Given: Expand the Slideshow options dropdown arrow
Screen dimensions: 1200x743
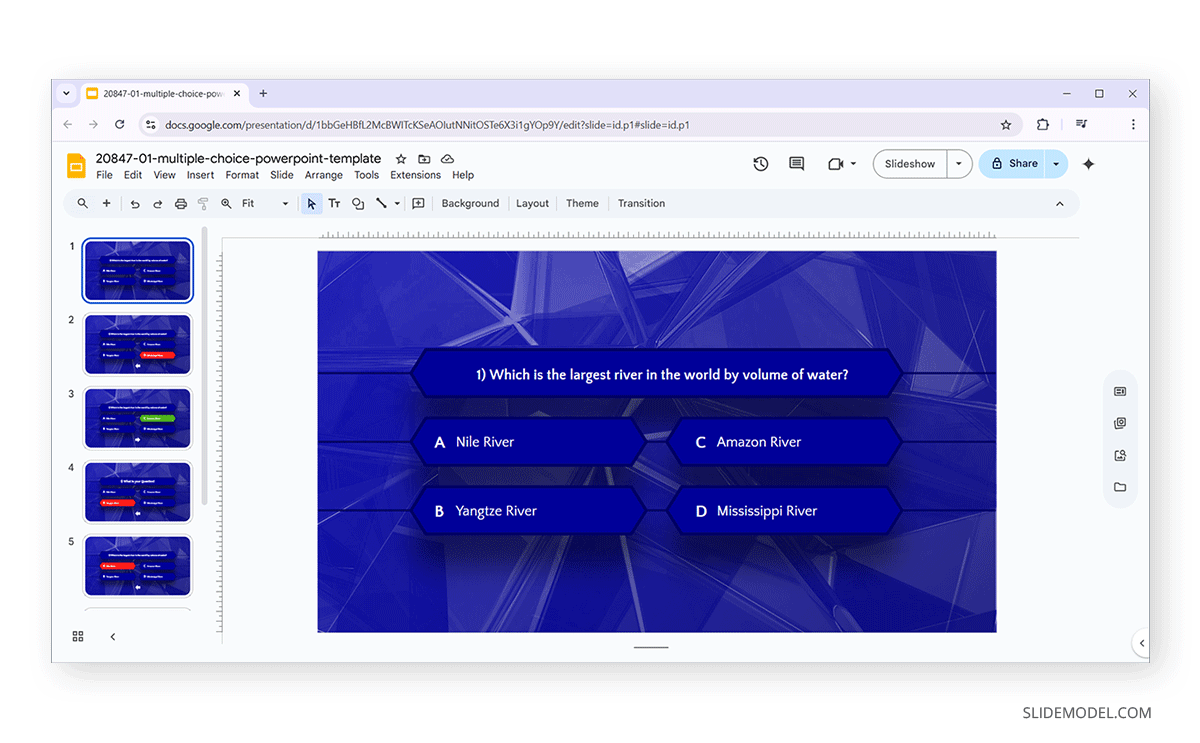Looking at the screenshot, I should click(x=959, y=164).
